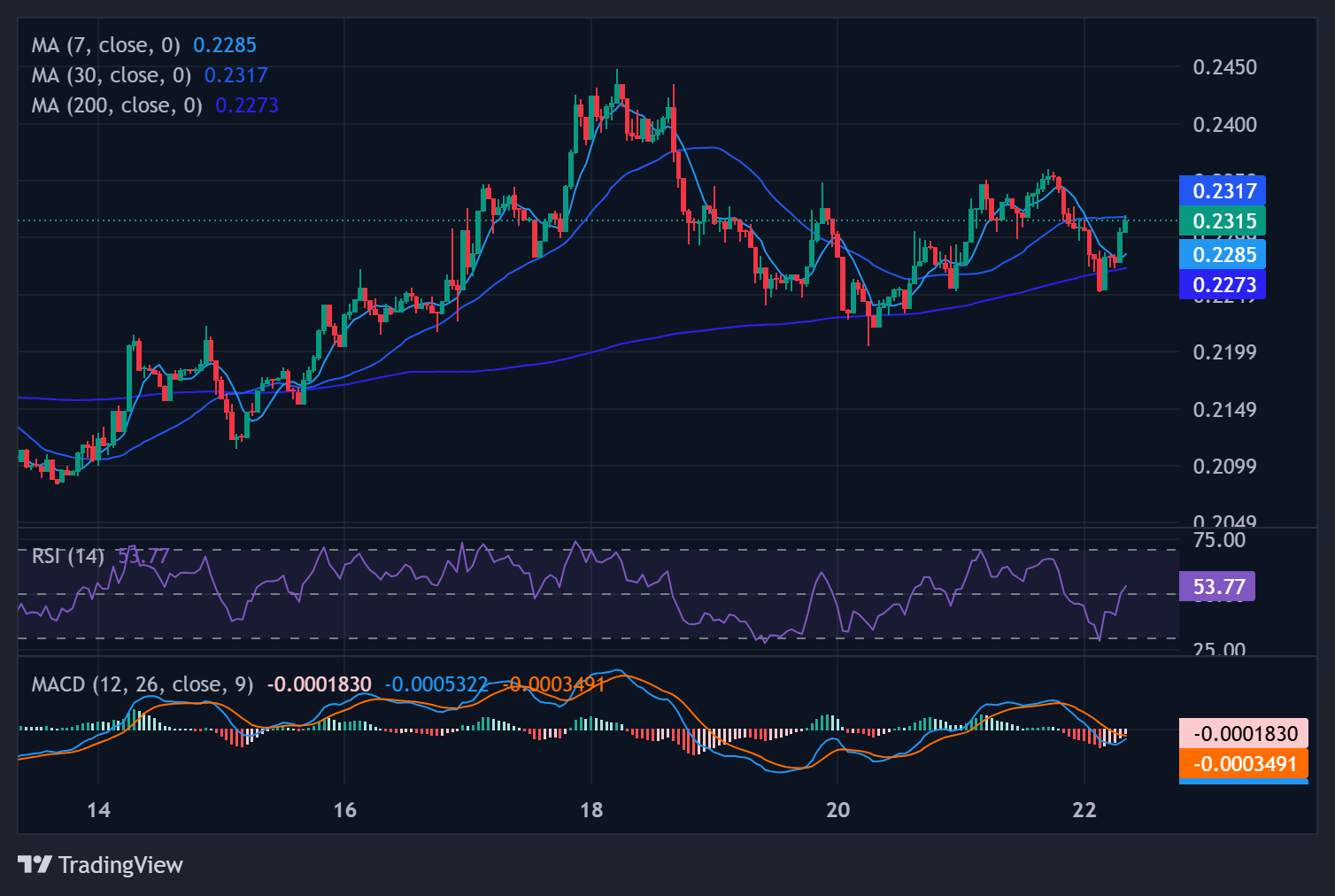Click the blue 0.2317 price axis tag
This screenshot has height=896, width=1335.
coord(1223,190)
